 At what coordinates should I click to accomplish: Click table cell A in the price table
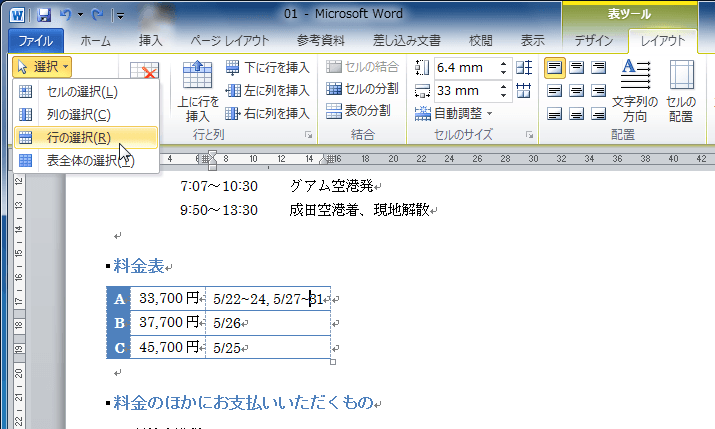pos(119,299)
